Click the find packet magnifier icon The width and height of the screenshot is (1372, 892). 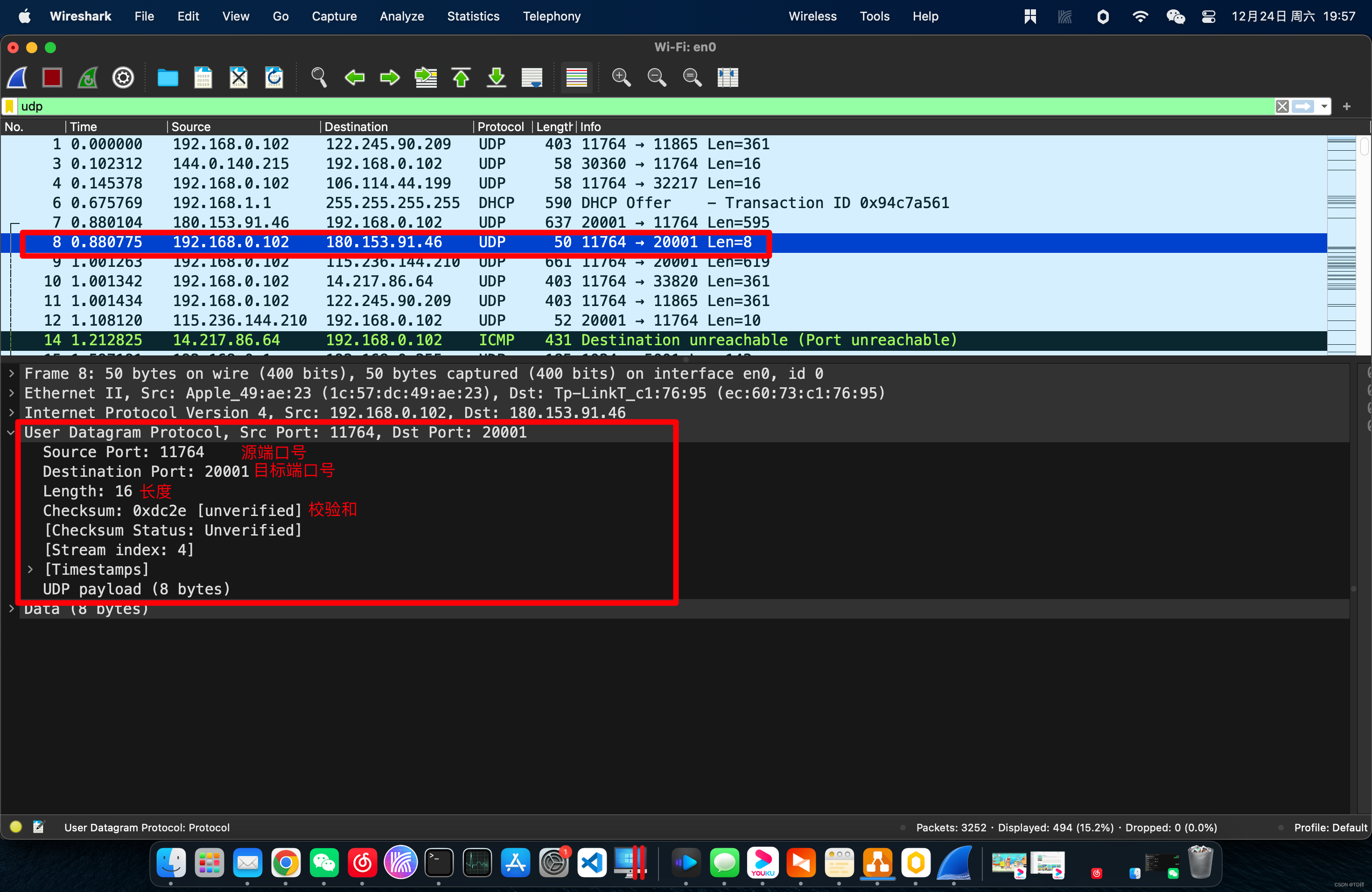[x=319, y=77]
